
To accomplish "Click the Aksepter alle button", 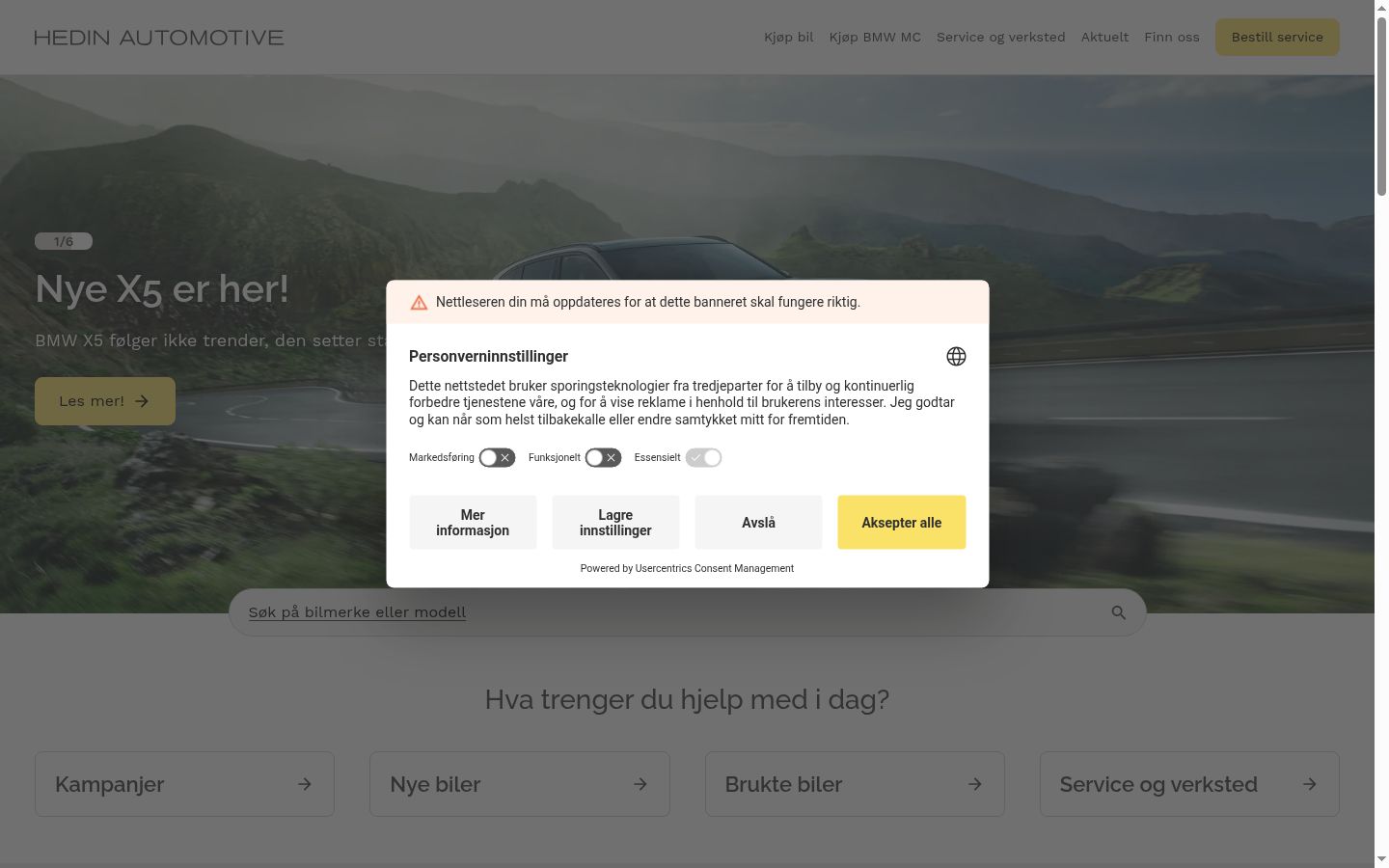I will [902, 523].
